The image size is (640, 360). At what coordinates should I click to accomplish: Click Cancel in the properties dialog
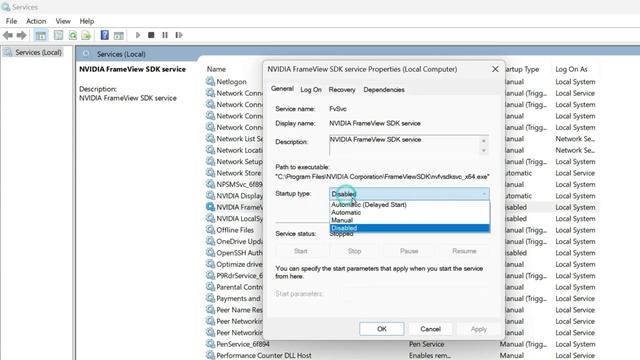430,329
